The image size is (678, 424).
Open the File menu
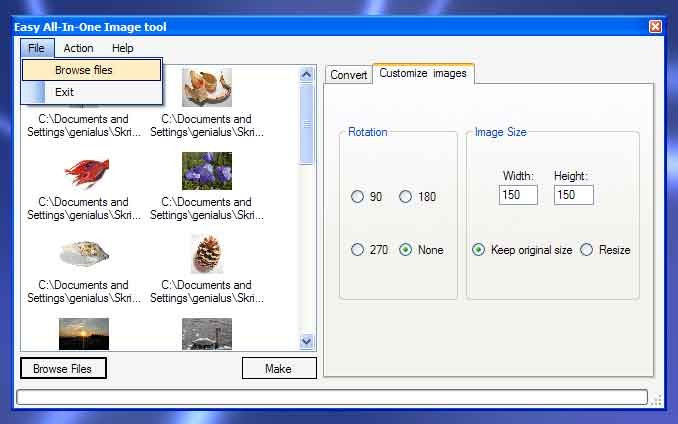tap(37, 48)
